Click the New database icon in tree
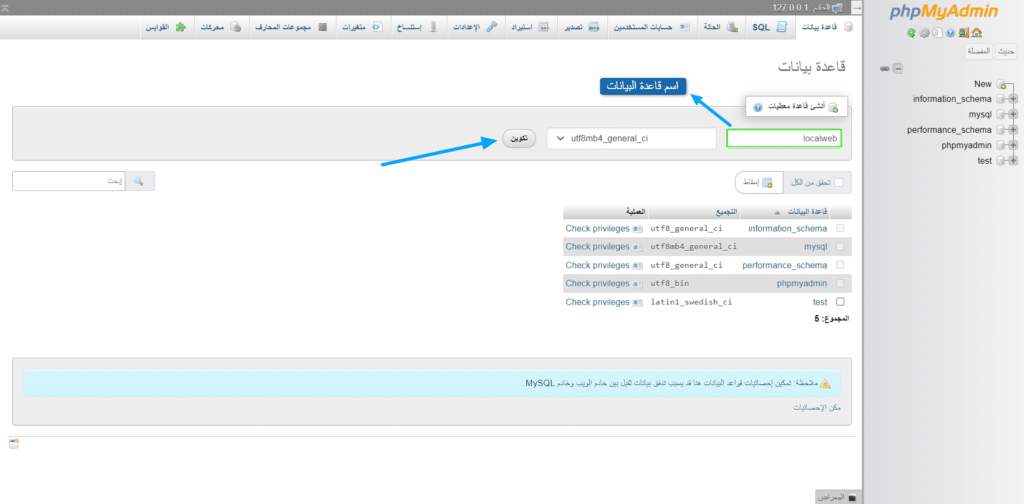This screenshot has width=1024, height=504. tap(1001, 84)
